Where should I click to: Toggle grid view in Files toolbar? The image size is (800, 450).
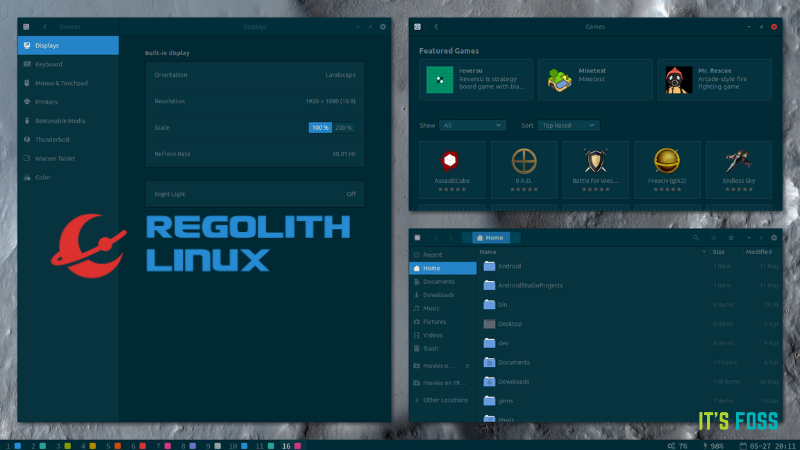(714, 238)
